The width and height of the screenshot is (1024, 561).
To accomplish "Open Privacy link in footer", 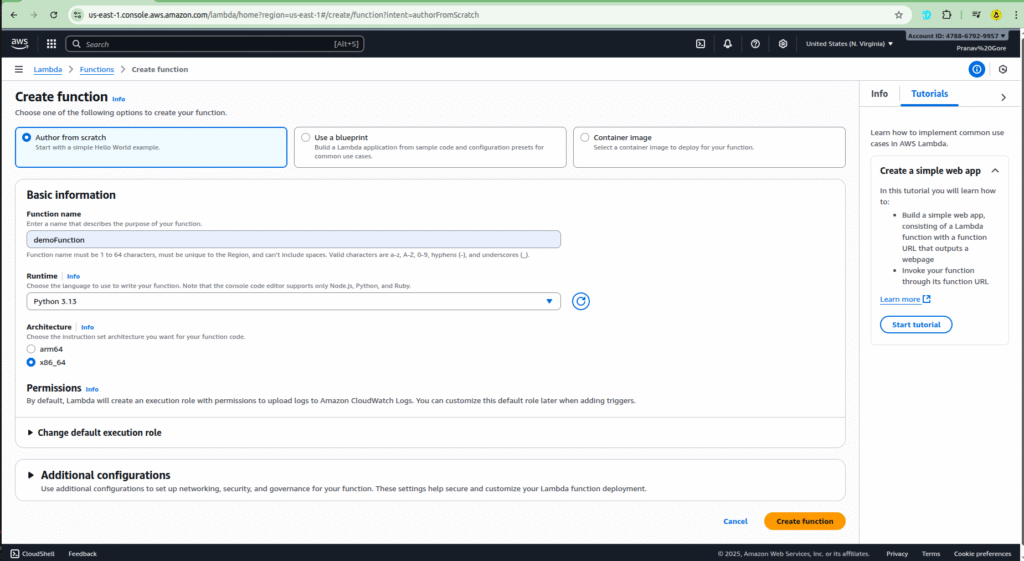I will pos(897,553).
